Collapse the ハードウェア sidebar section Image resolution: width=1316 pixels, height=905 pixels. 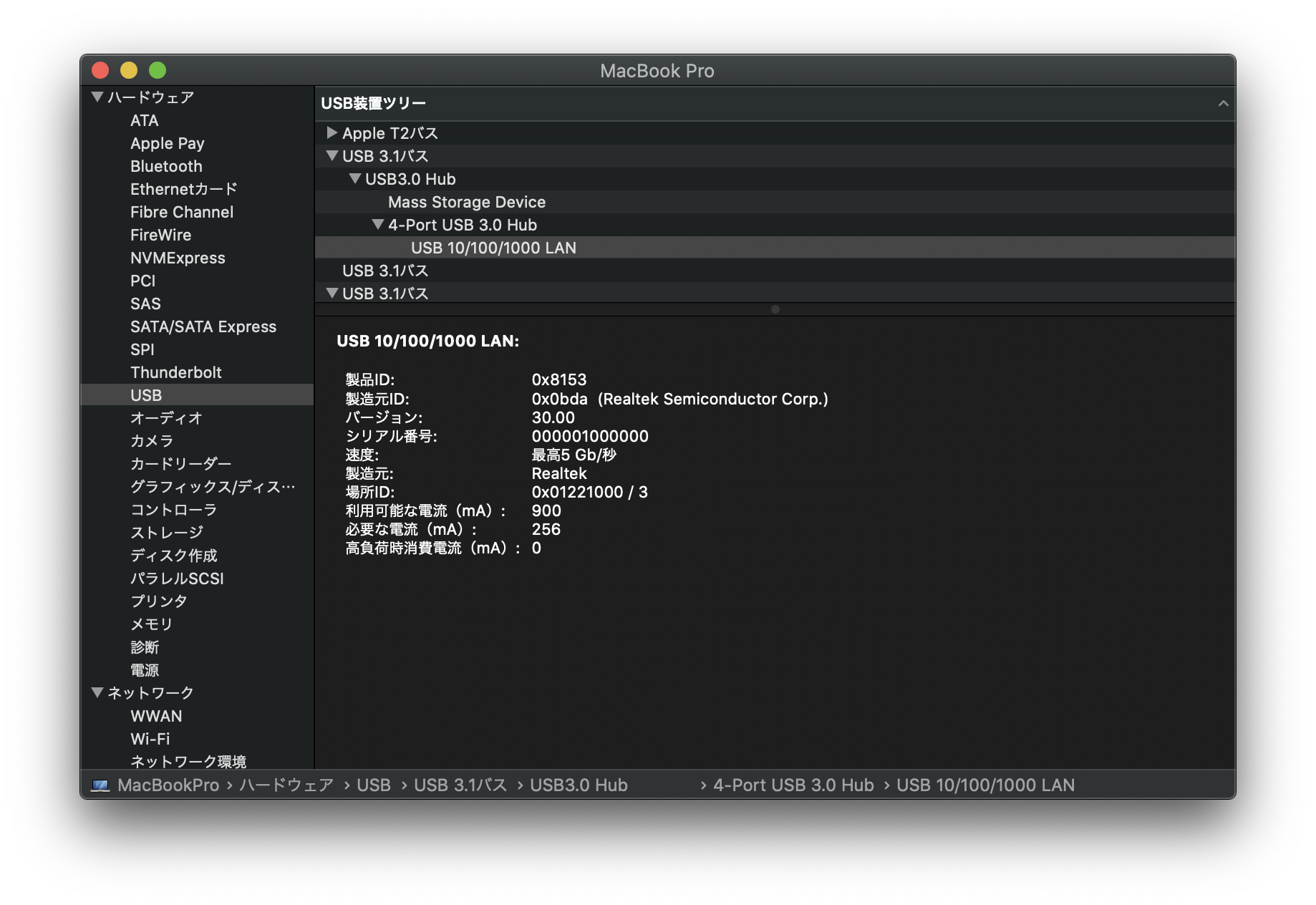[97, 97]
